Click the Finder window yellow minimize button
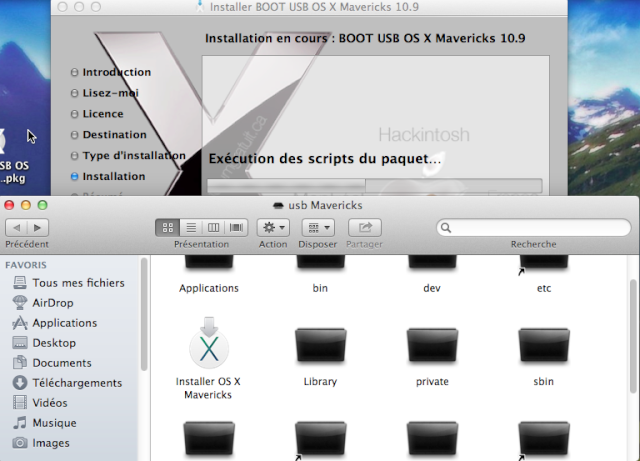This screenshot has height=461, width=640. click(x=26, y=205)
